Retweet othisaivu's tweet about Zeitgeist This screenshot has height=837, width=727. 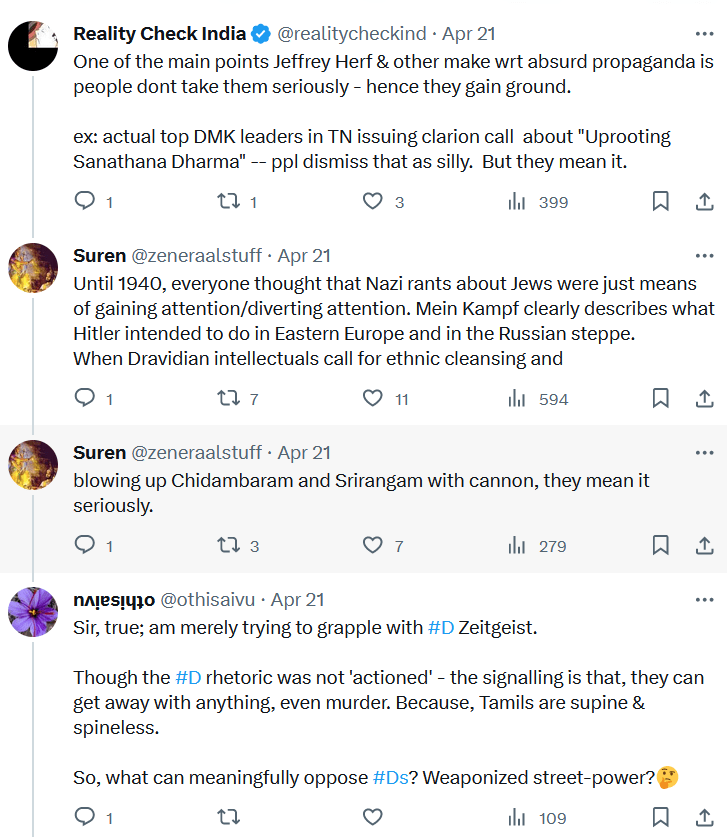228,817
